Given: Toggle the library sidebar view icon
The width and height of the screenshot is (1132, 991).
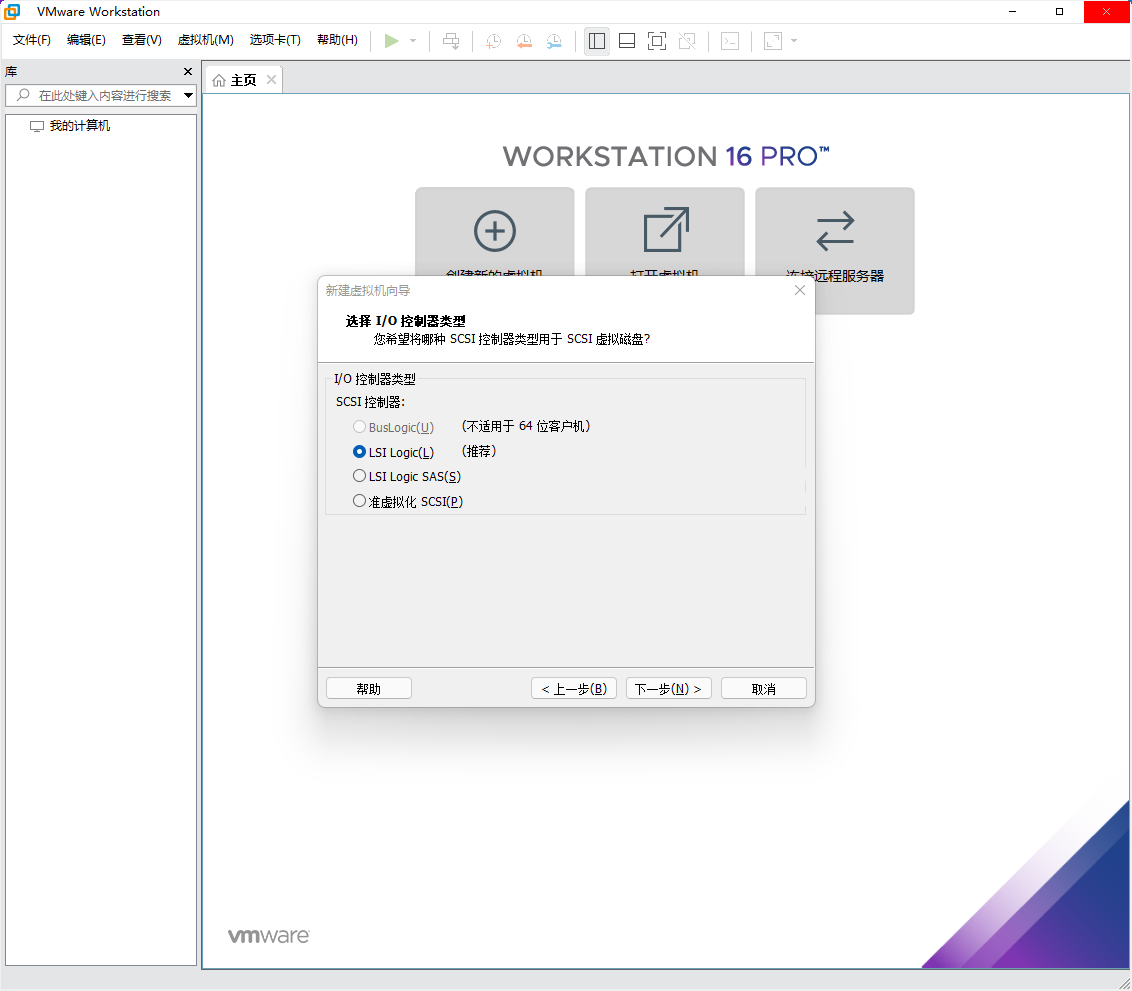Looking at the screenshot, I should click(x=597, y=41).
